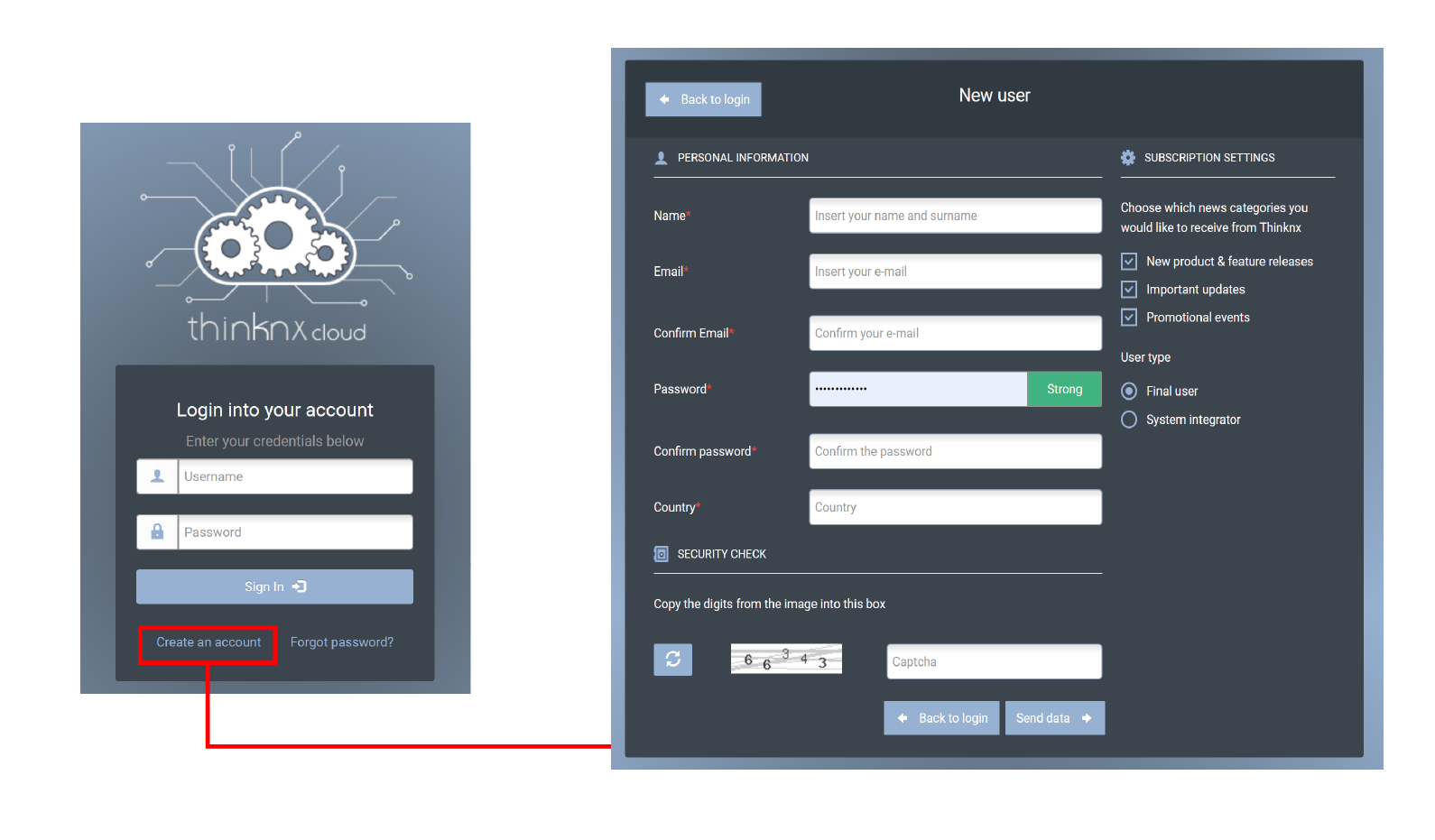1435x840 pixels.
Task: Click the refresh captcha icon
Action: pos(672,660)
